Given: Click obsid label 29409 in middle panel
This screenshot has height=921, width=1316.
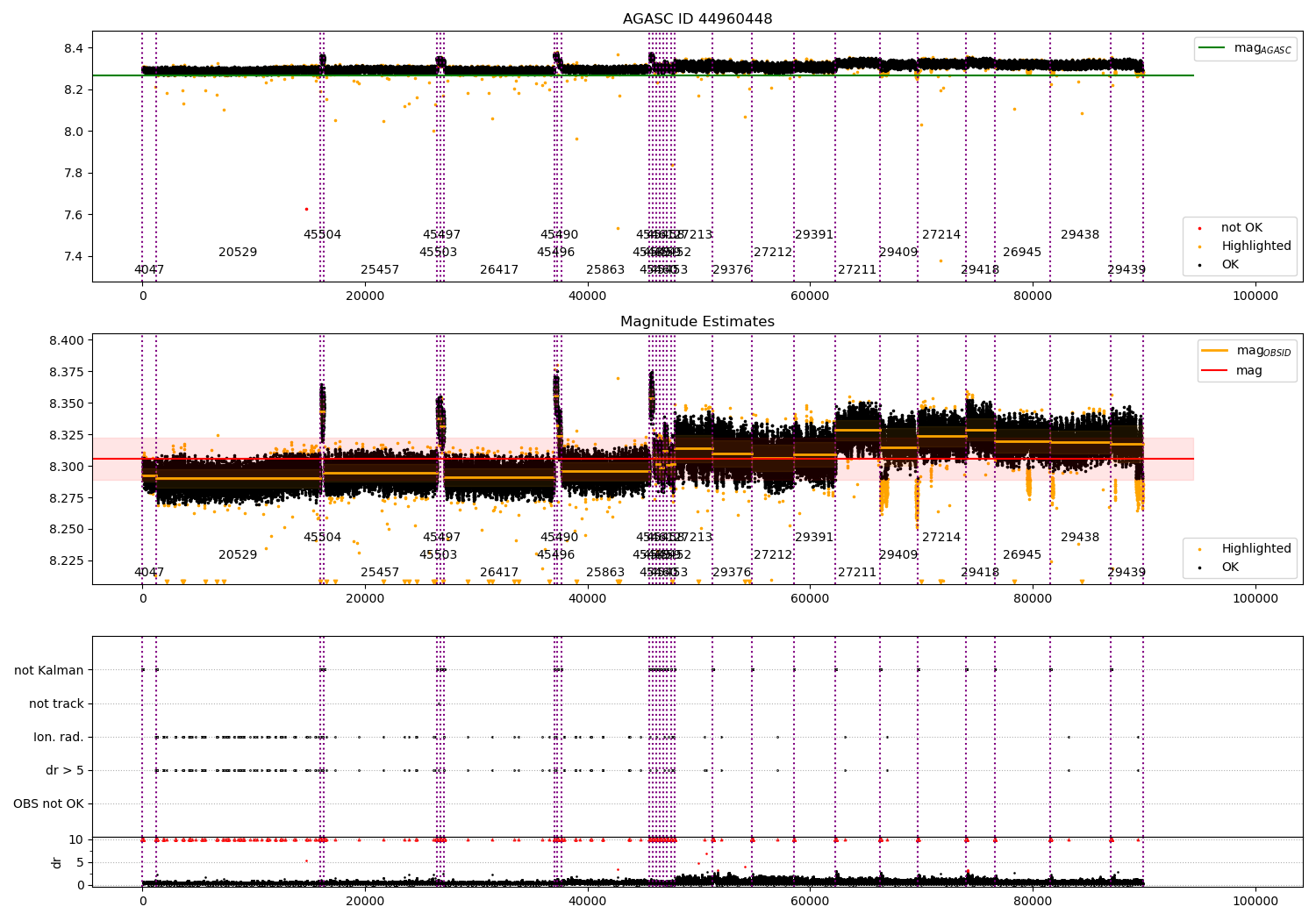Looking at the screenshot, I should tap(898, 555).
